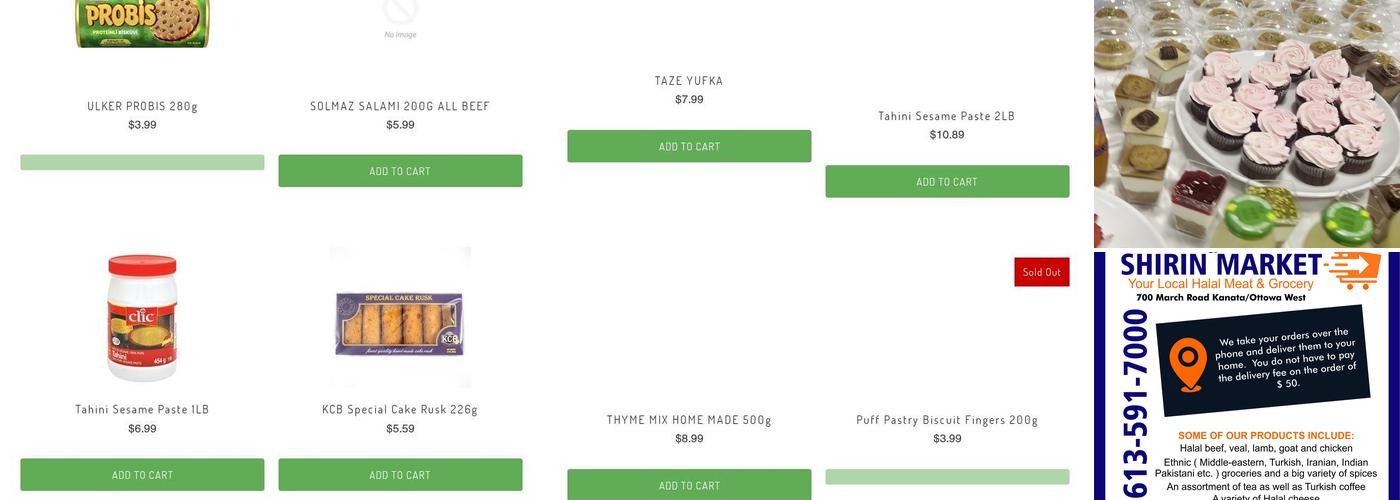The height and width of the screenshot is (500, 1400).
Task: Click the orange location pin icon
Action: pyautogui.click(x=1188, y=364)
